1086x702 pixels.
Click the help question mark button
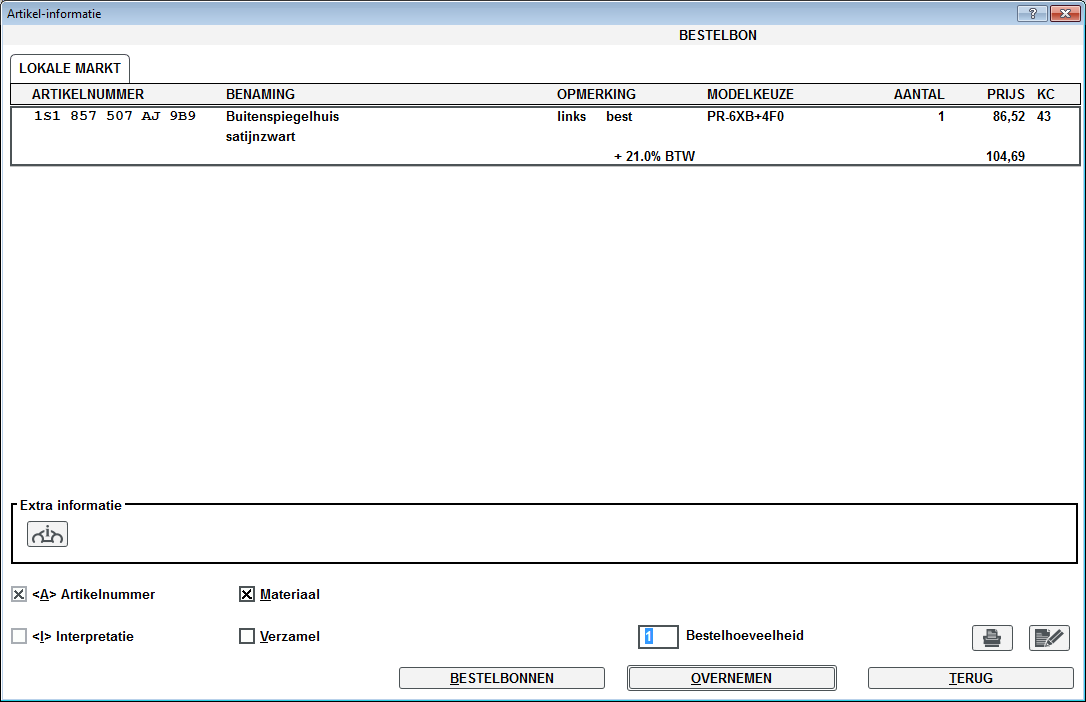[x=1032, y=14]
